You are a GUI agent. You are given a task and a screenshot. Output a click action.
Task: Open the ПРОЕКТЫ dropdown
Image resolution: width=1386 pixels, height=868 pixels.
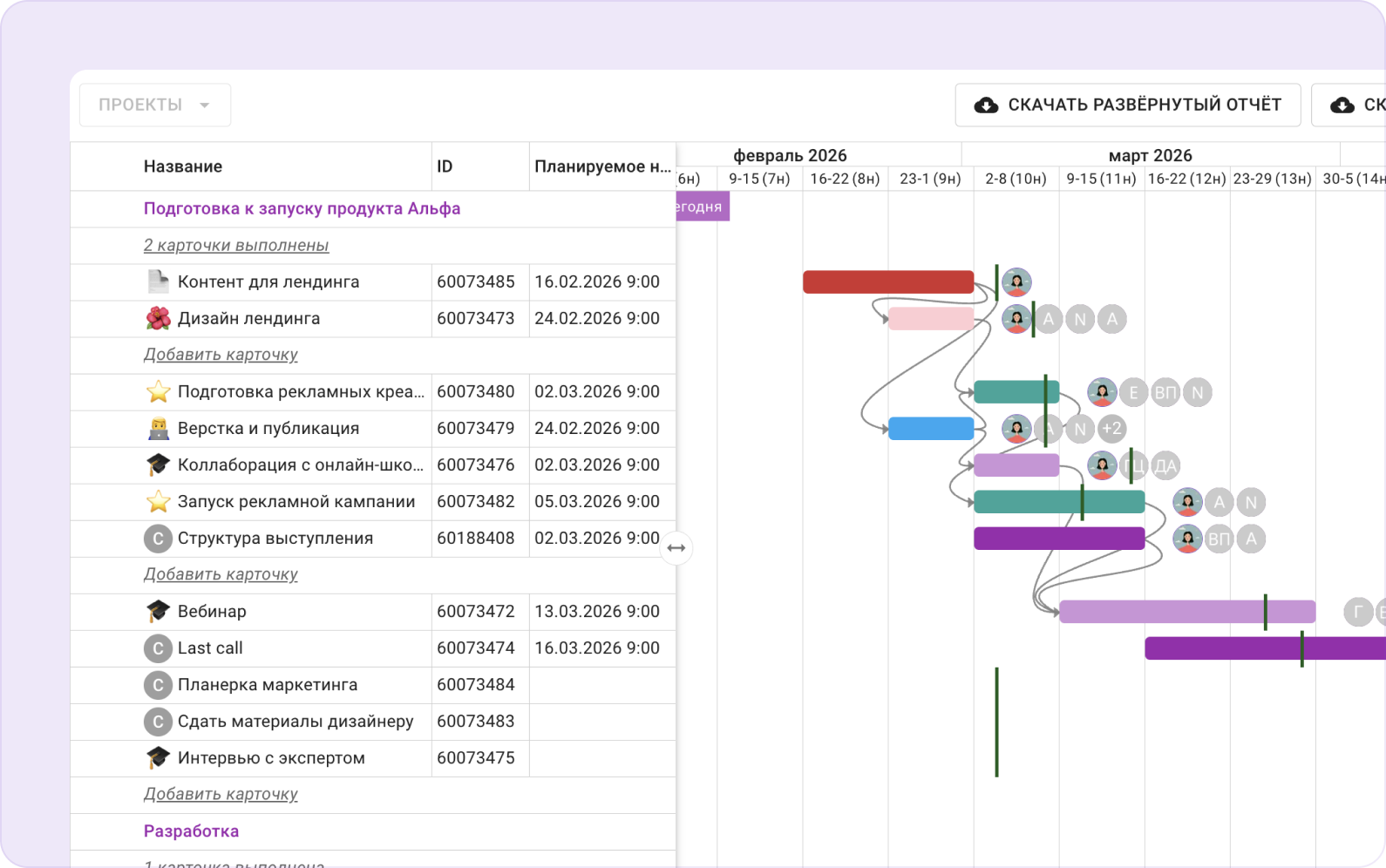[x=155, y=105]
